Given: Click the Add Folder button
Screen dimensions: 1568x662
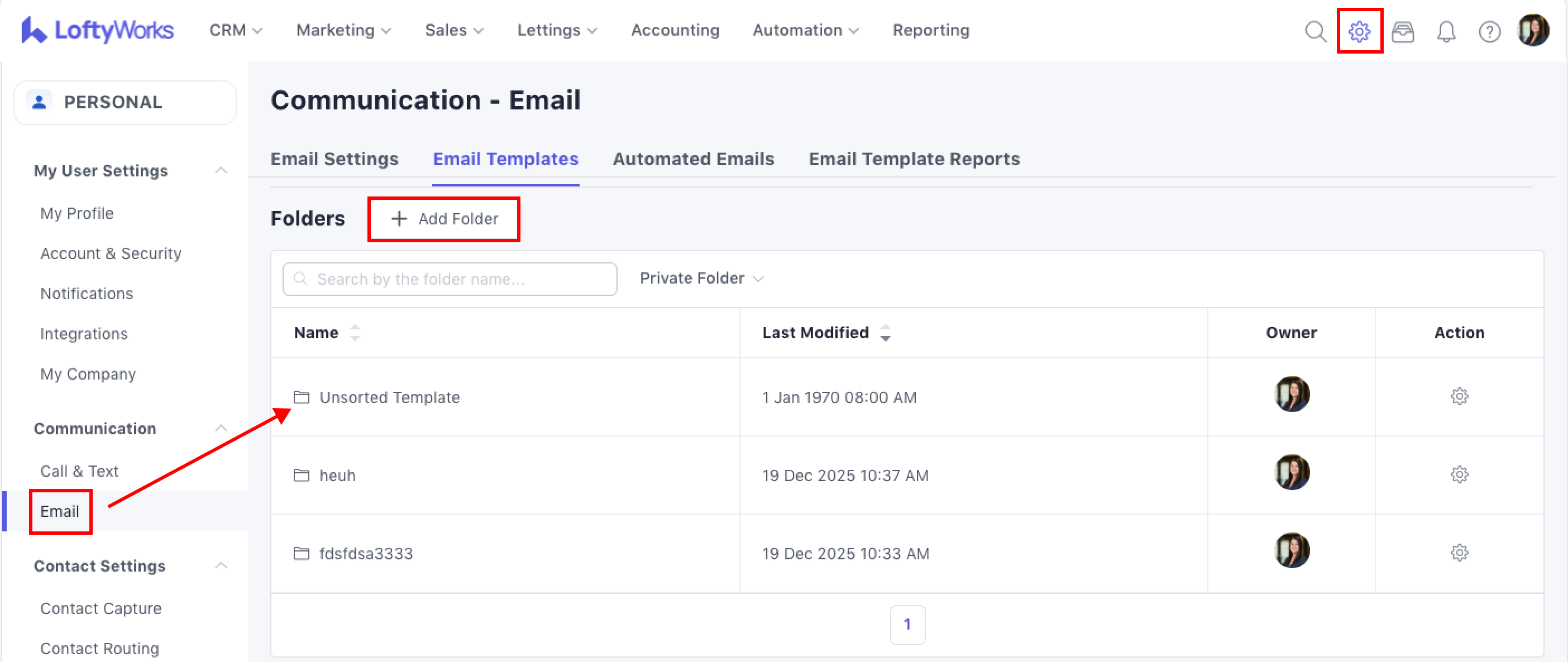Looking at the screenshot, I should pos(444,218).
